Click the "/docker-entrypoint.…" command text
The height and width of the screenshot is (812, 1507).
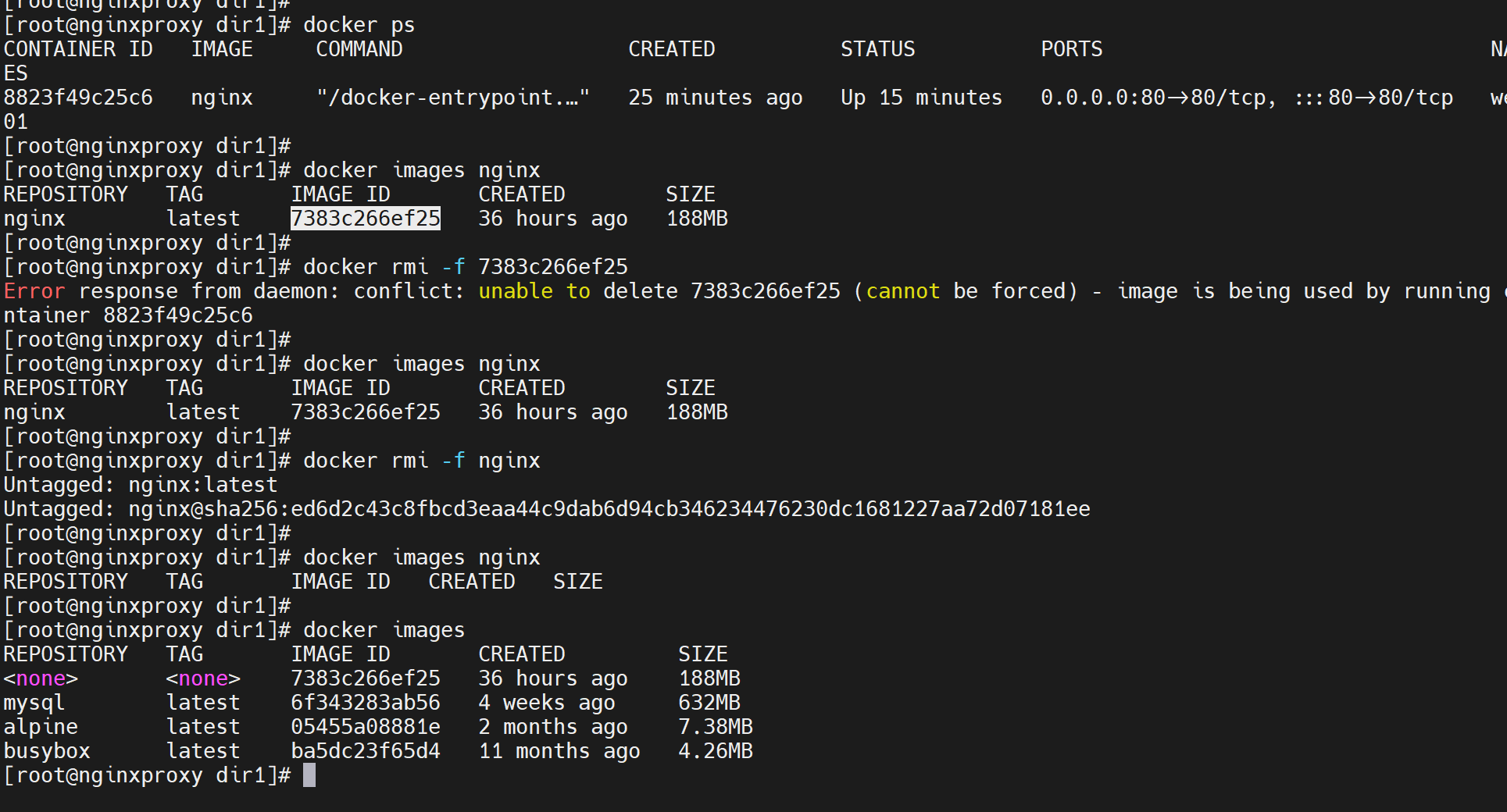[452, 98]
